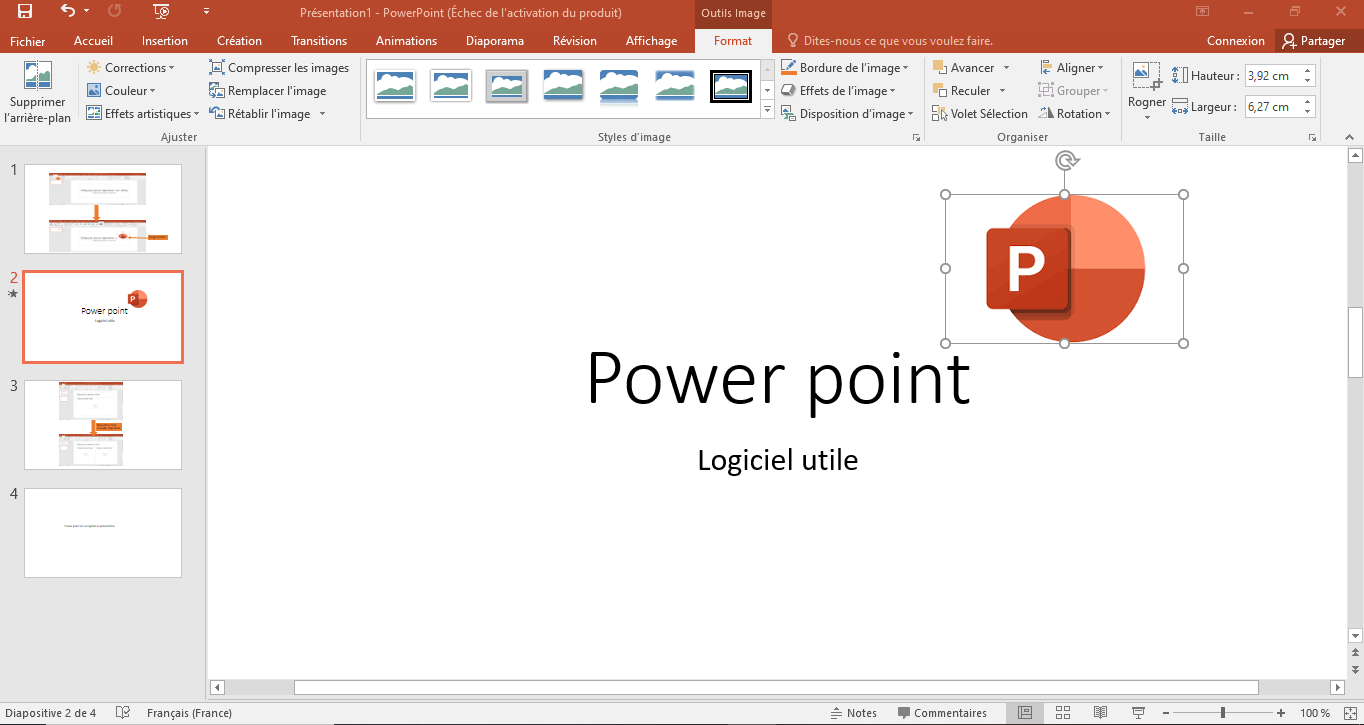Apply the first picture style in gallery
The height and width of the screenshot is (725, 1364).
(x=395, y=87)
